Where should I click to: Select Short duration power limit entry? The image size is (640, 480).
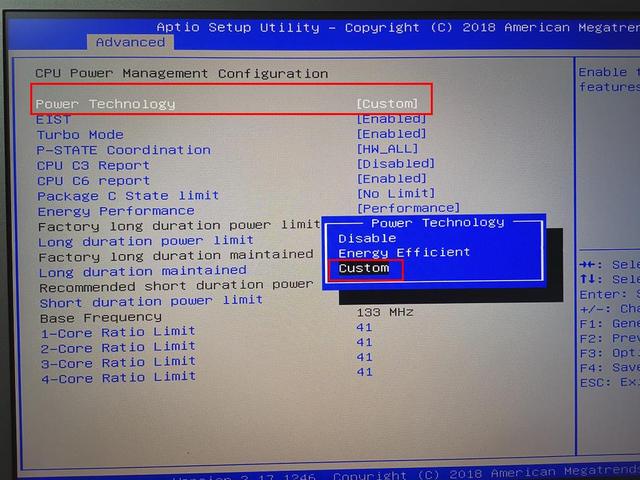pyautogui.click(x=151, y=302)
